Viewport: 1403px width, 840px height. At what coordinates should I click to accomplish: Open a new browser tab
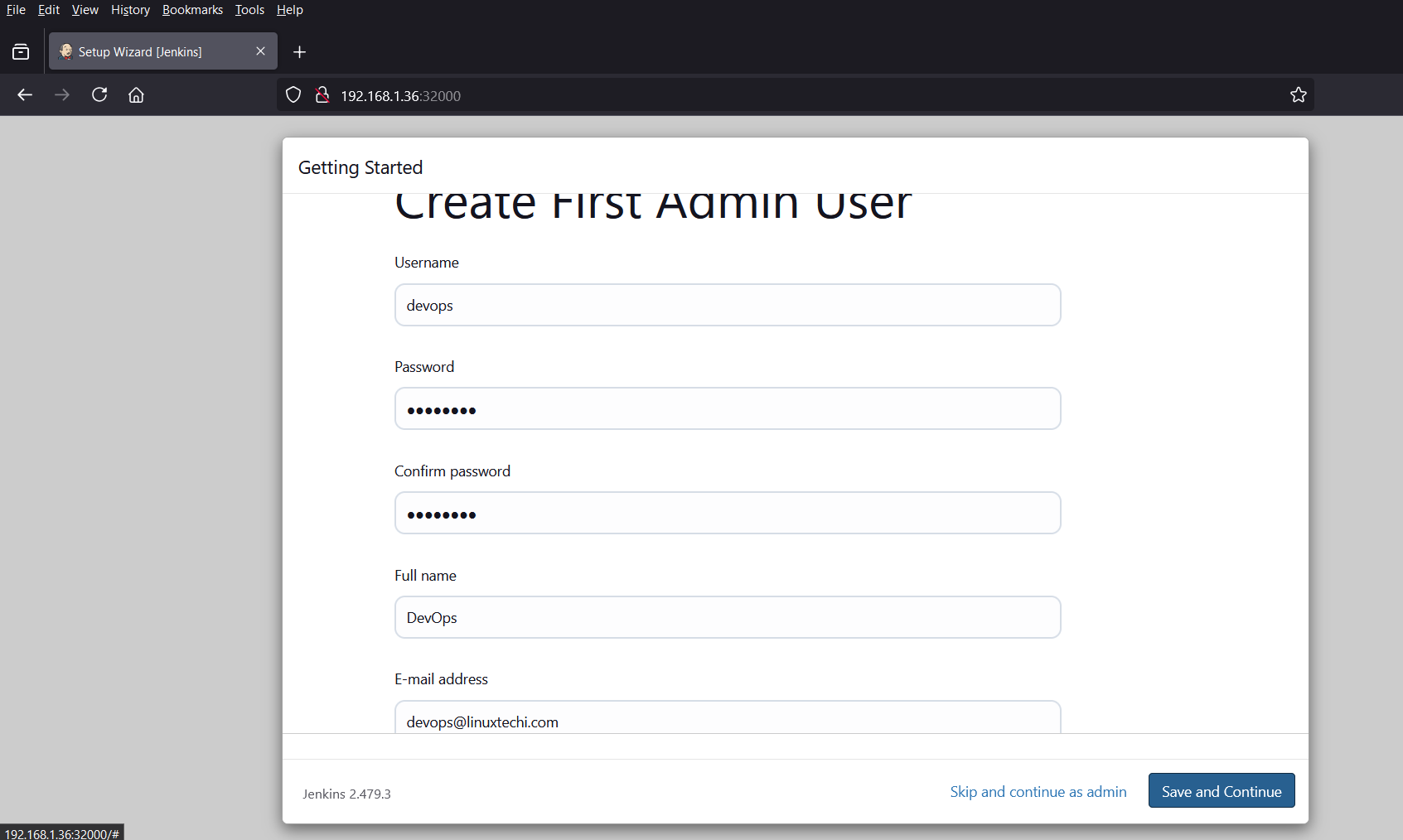tap(300, 52)
